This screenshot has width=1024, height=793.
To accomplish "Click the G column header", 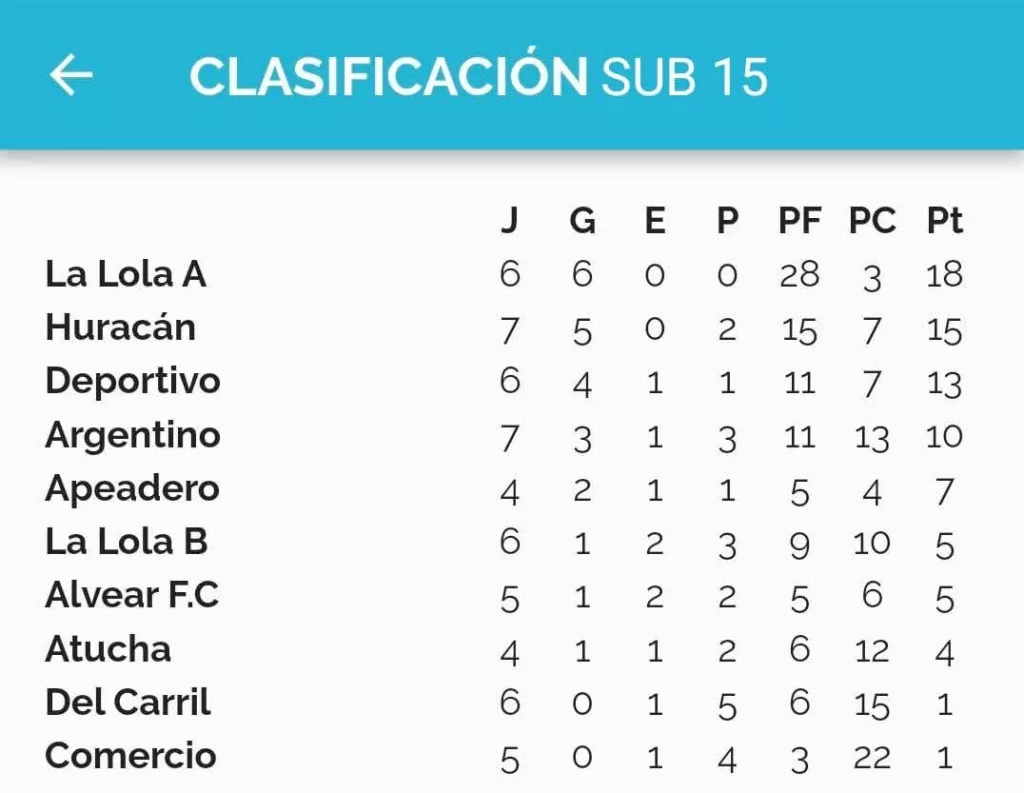I will pos(583,220).
